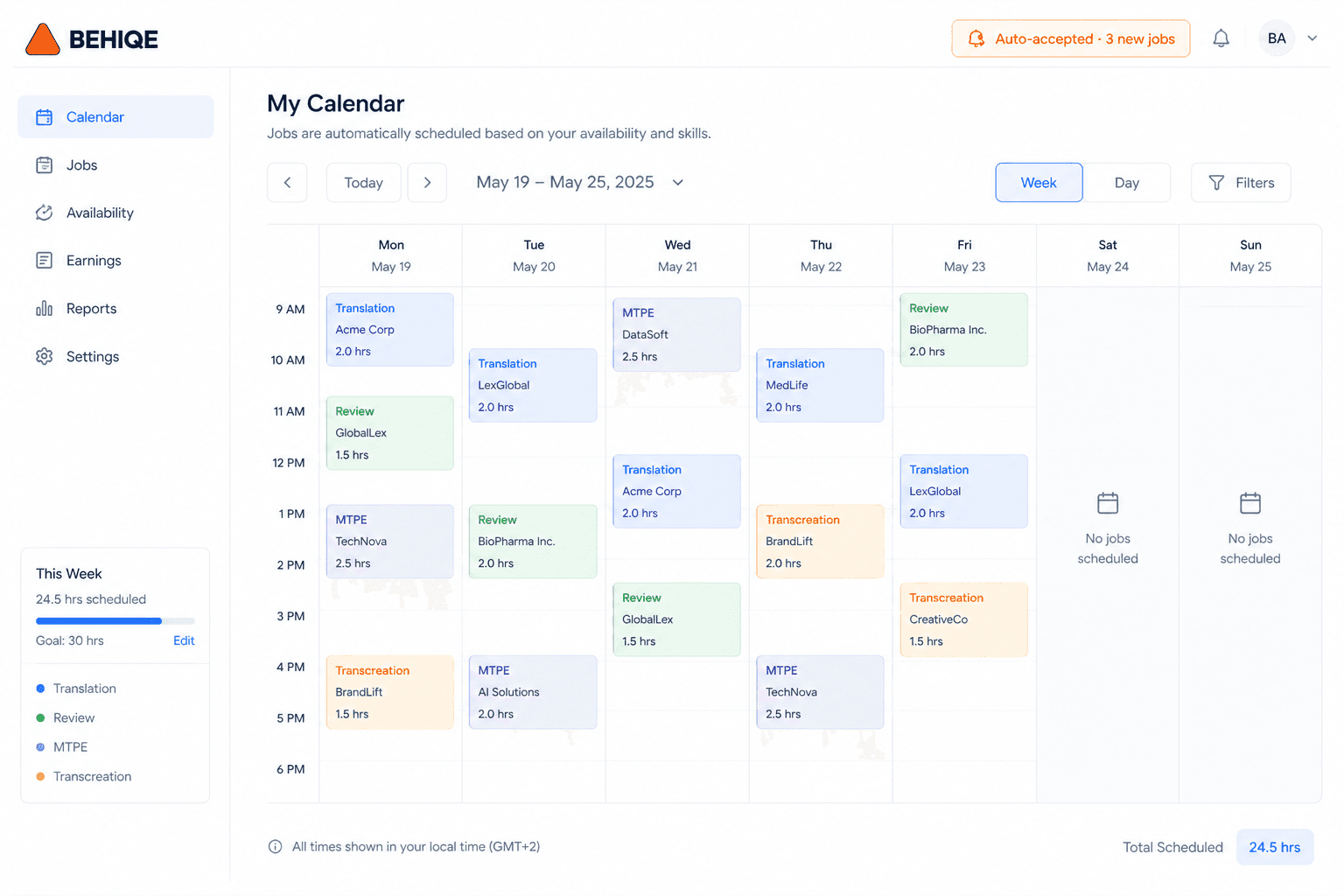Open Thursday's TechNova MTPE job
This screenshot has width=1344, height=896.
pyautogui.click(x=820, y=692)
